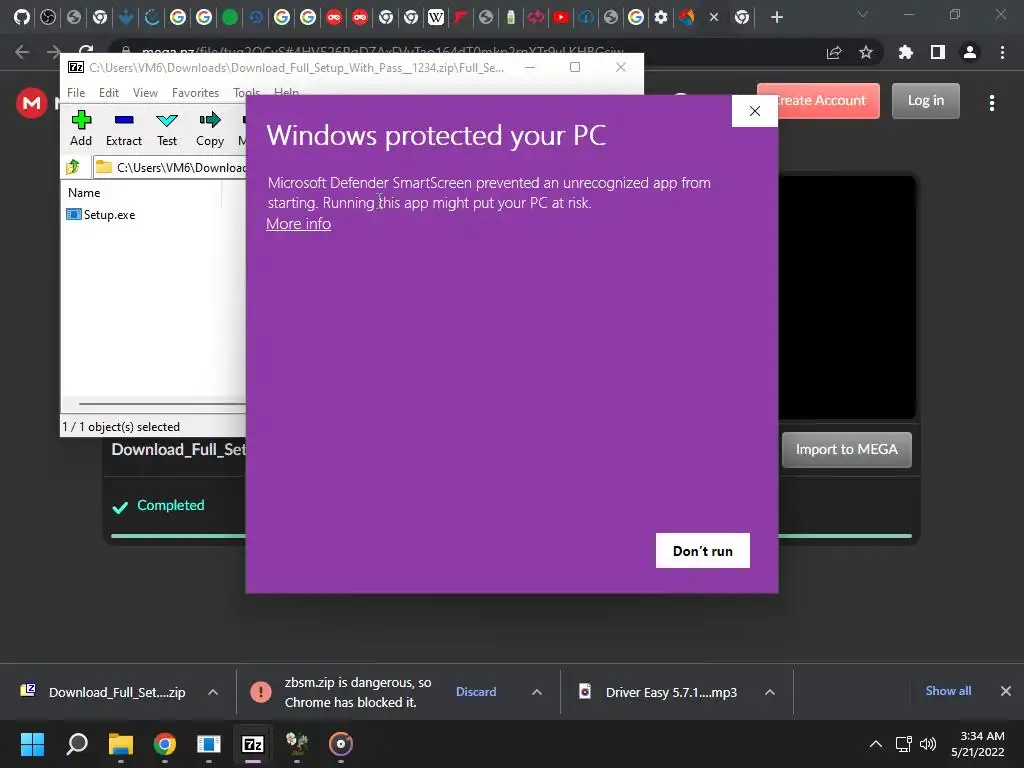The height and width of the screenshot is (768, 1024).
Task: Close the Chrome downloads bar
Action: (x=1006, y=691)
